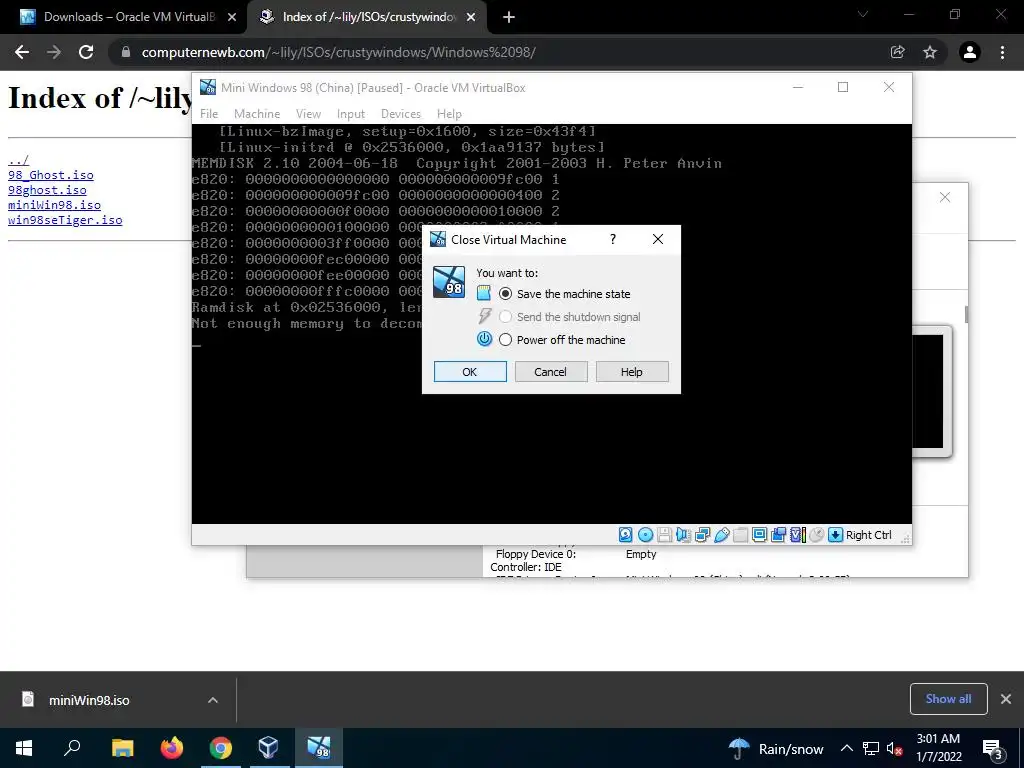
Task: Click the hard disk activity indicator icon
Action: 626,535
